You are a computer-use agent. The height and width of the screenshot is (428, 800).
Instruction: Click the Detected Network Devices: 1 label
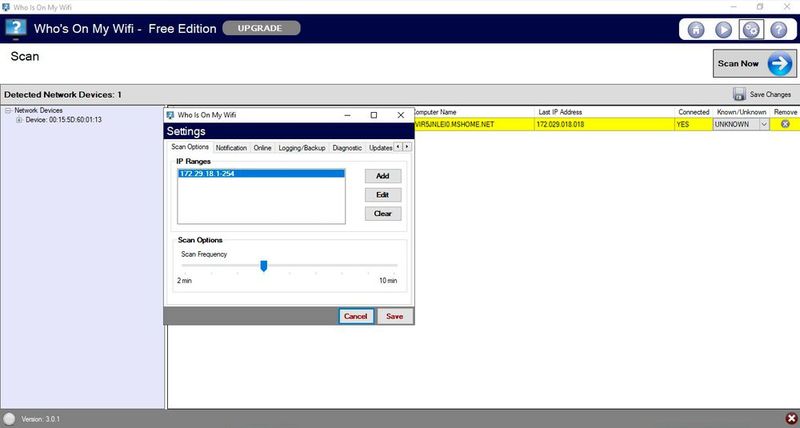pos(63,95)
